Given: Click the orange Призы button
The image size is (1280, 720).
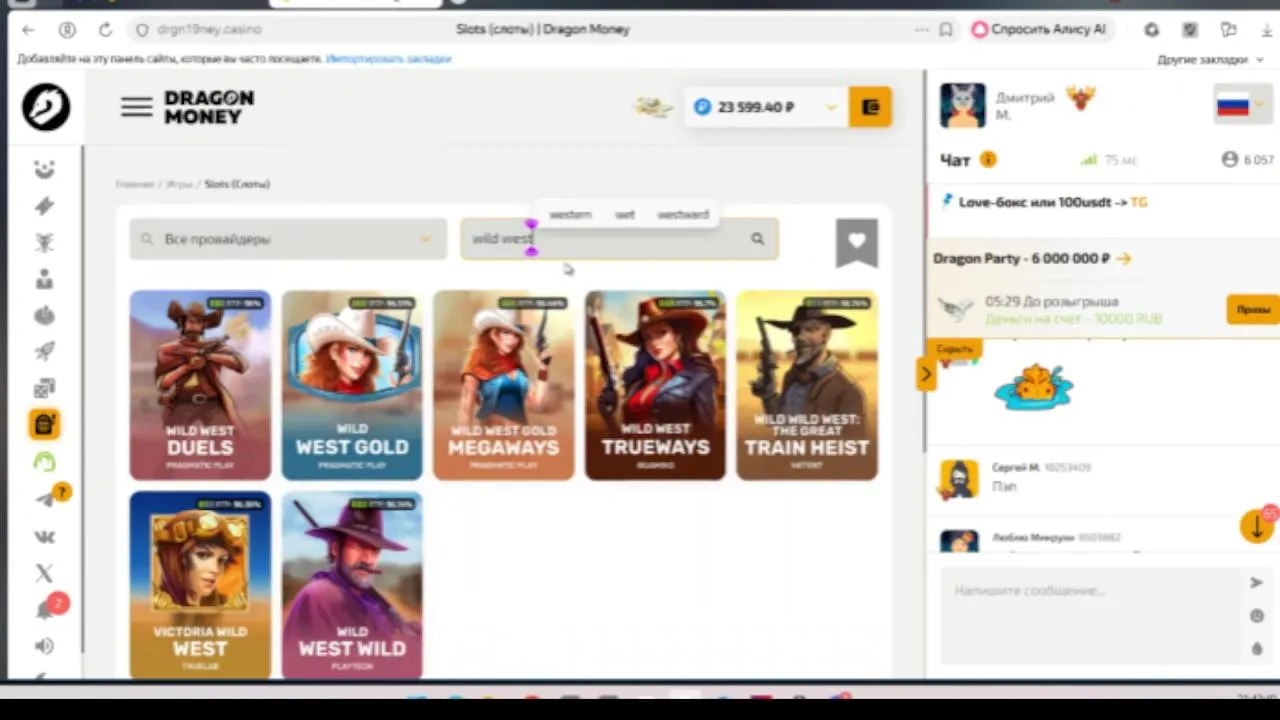Looking at the screenshot, I should tap(1253, 310).
